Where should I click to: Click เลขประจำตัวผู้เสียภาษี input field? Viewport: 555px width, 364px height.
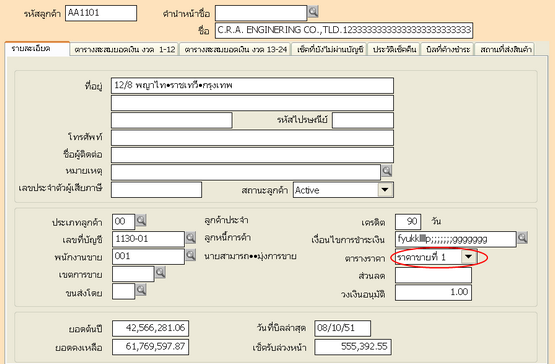pyautogui.click(x=156, y=190)
